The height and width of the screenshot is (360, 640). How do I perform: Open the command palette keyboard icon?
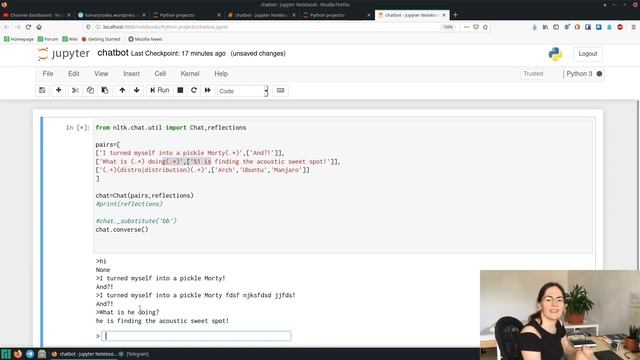280,90
